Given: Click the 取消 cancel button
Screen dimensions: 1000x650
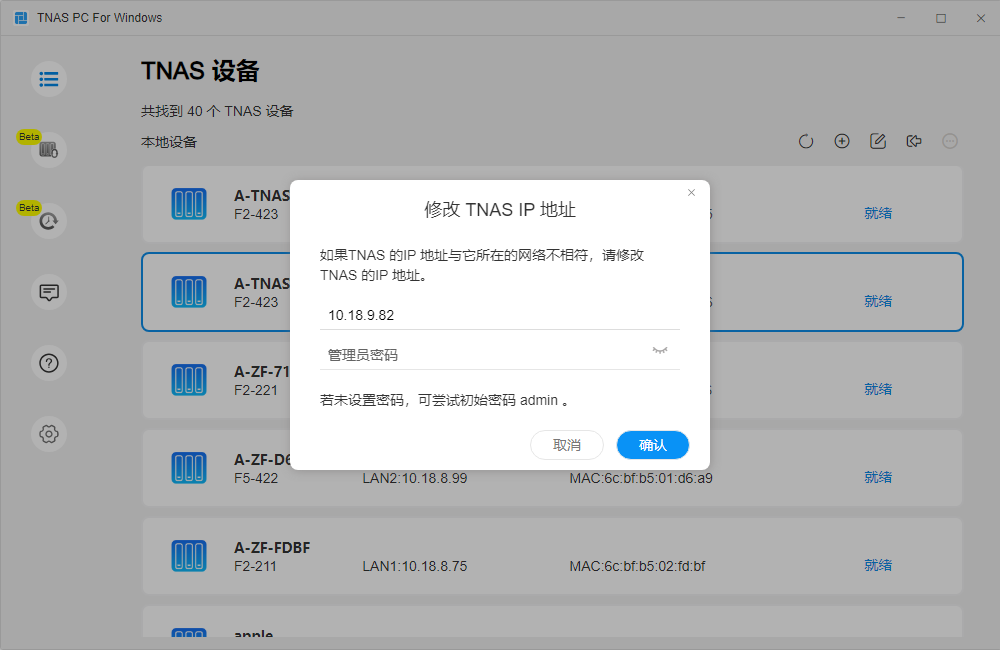Looking at the screenshot, I should pos(566,445).
